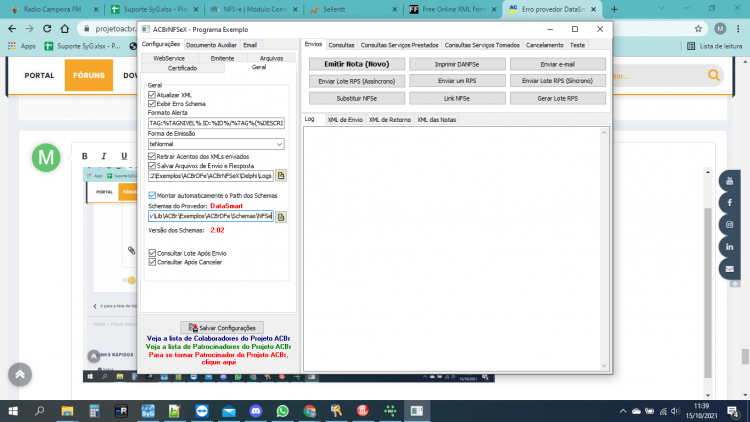Click log scrollbar down arrow
Image resolution: width=750 pixels, height=422 pixels.
point(604,366)
